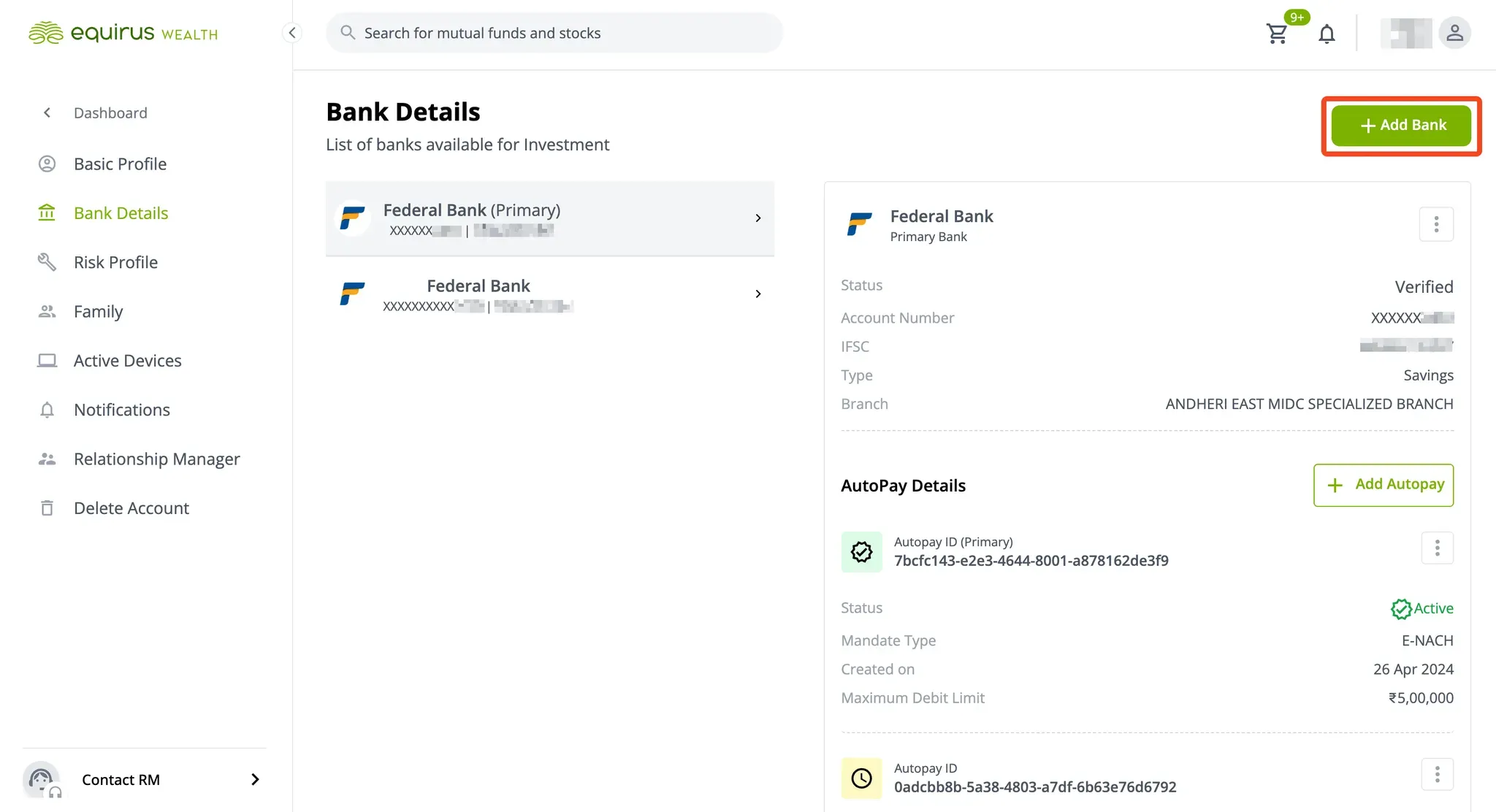Select the second Federal Bank list item

click(550, 294)
